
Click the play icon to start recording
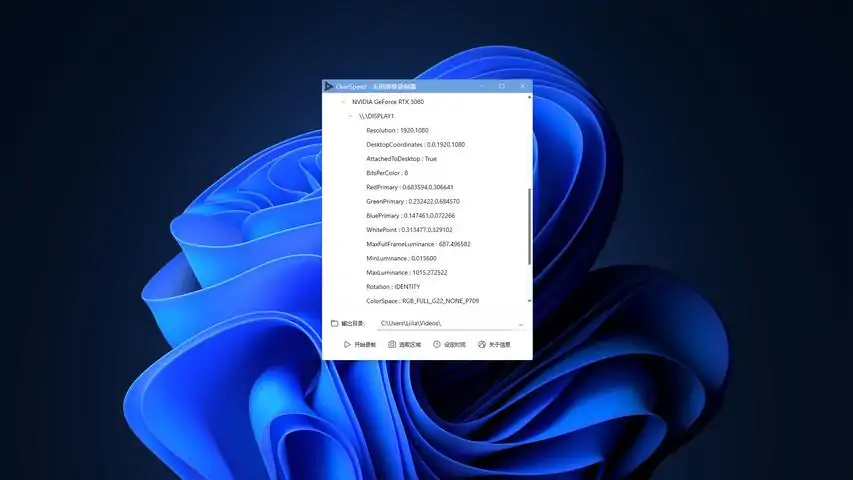coord(347,344)
